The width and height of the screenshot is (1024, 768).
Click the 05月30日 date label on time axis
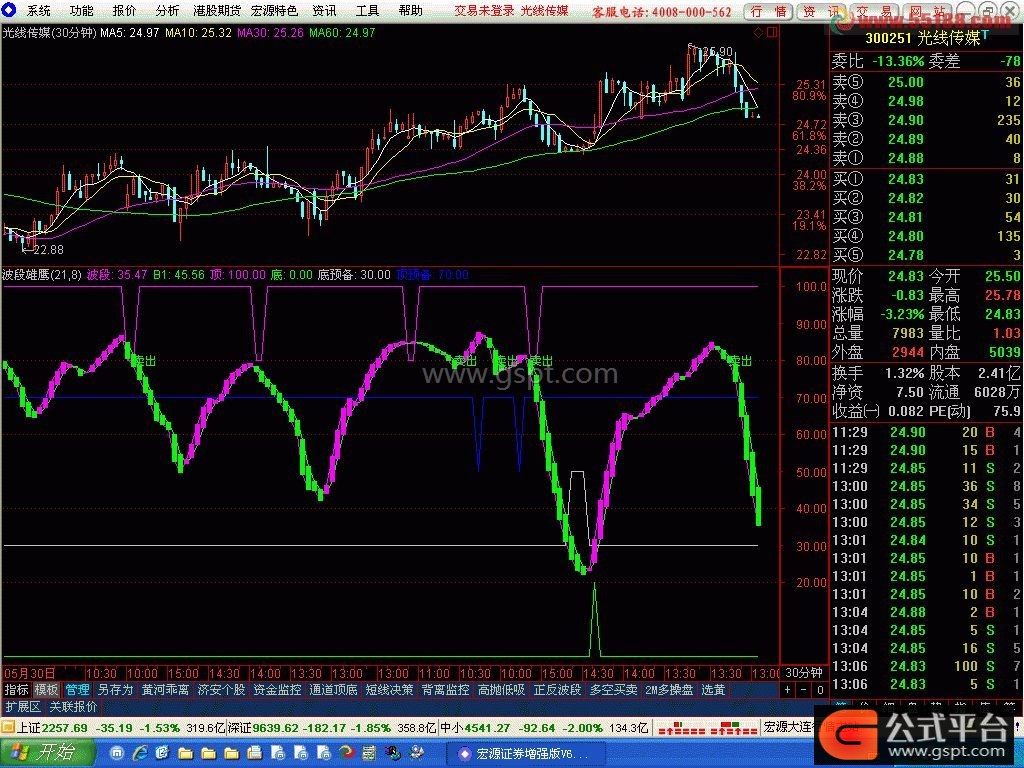[x=29, y=673]
